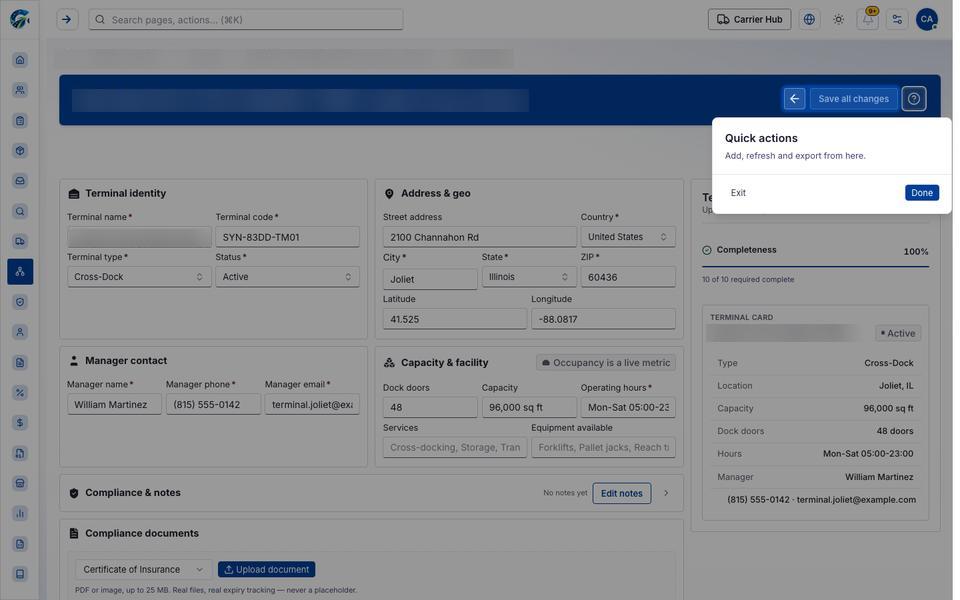Click the question mark help icon

click(x=913, y=99)
